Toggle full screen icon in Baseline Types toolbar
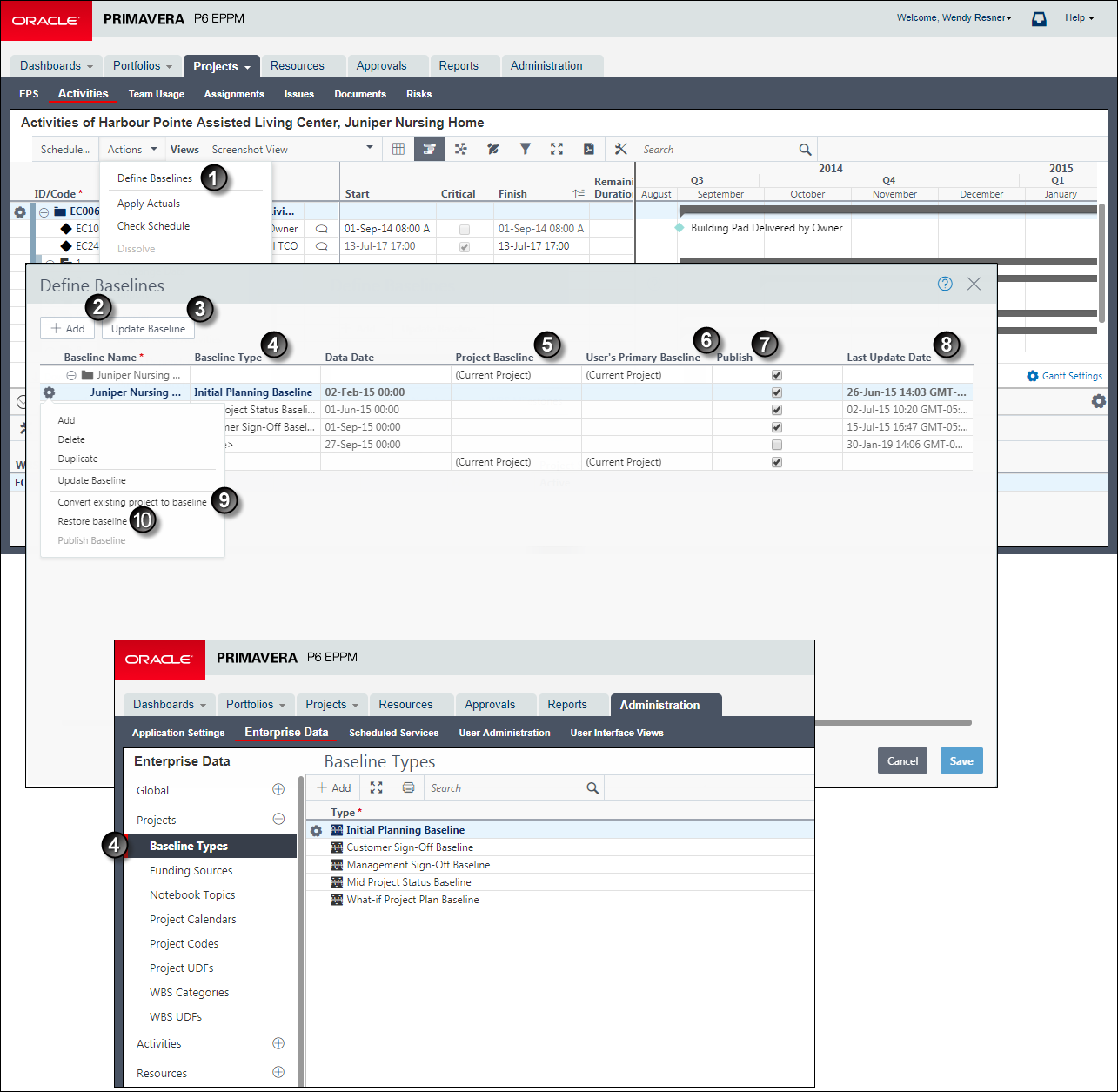Image resolution: width=1118 pixels, height=1092 pixels. tap(376, 787)
